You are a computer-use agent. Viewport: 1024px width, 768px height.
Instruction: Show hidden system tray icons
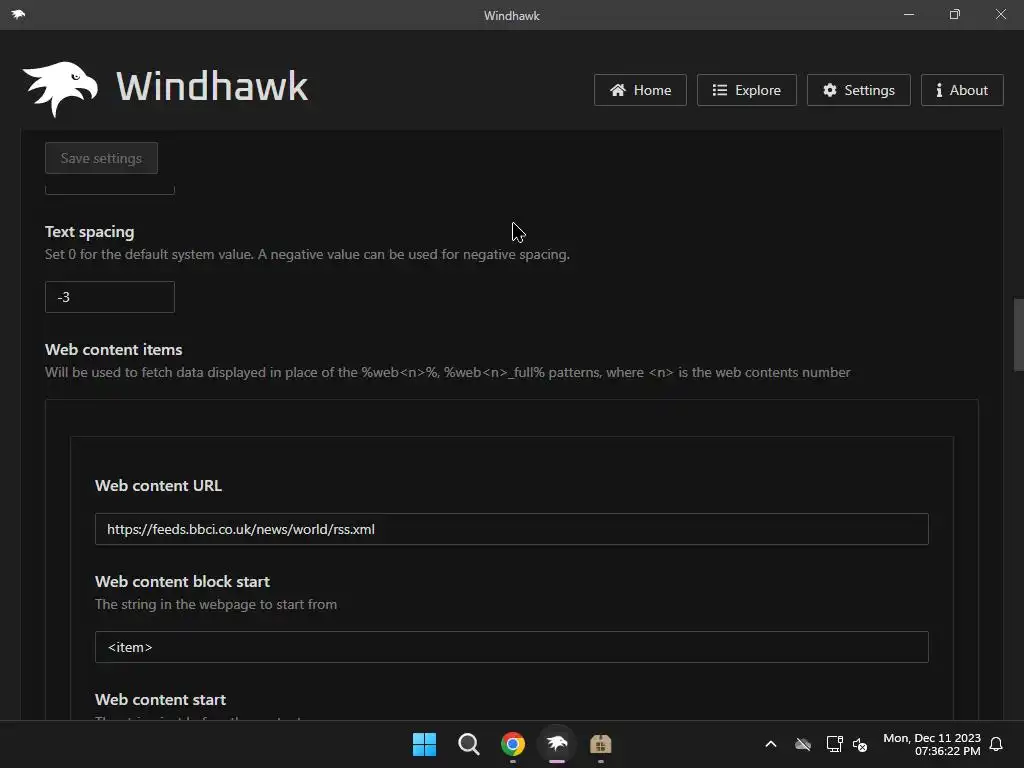[x=771, y=744]
